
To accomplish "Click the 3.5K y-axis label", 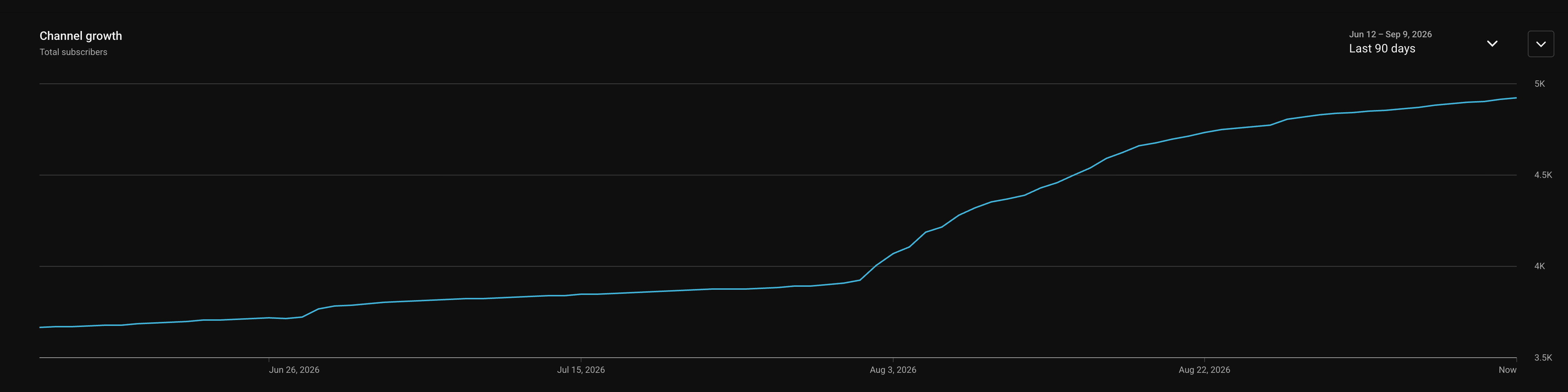I will click(1543, 357).
